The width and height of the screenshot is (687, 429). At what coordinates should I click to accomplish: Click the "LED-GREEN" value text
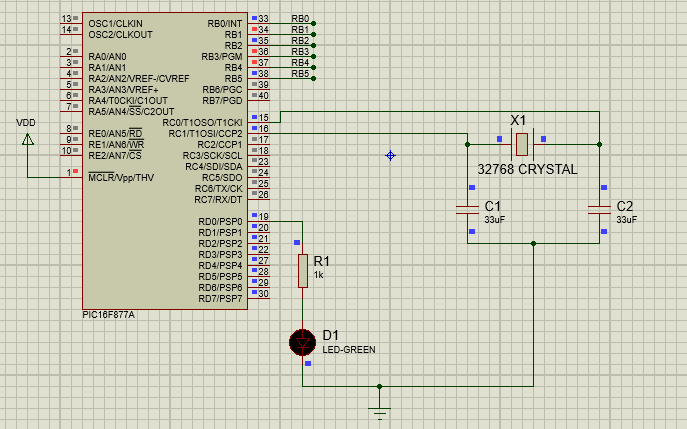349,350
